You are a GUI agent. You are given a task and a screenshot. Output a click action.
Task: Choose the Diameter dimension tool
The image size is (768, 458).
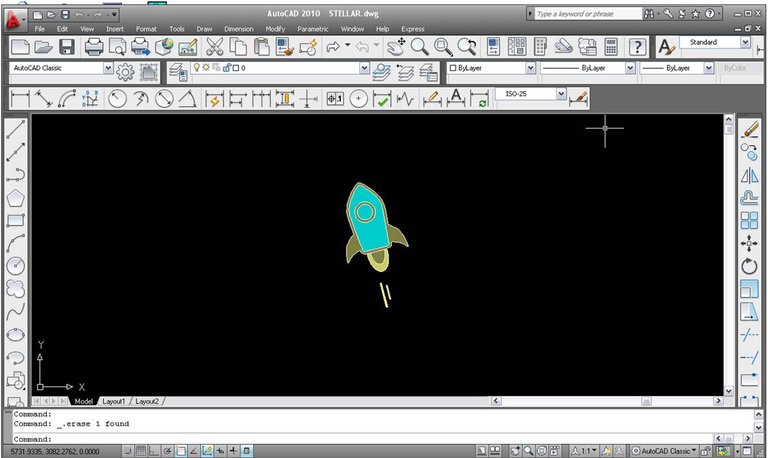(164, 99)
